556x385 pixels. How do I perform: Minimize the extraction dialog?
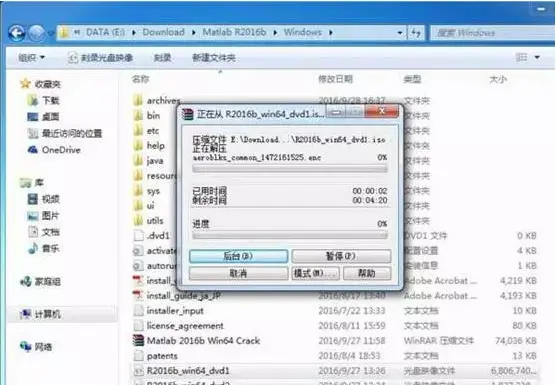coord(335,112)
